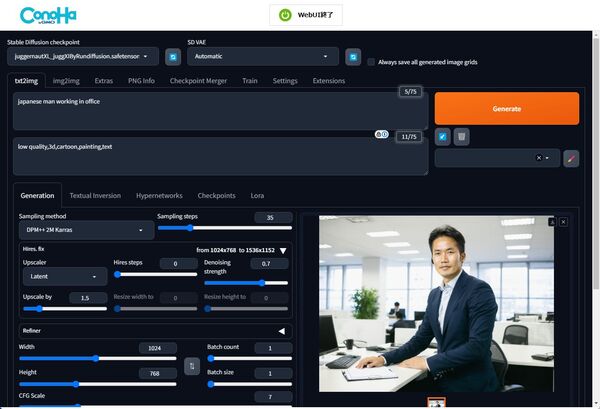Image resolution: width=600 pixels, height=409 pixels.
Task: Refresh the SD VAE list
Action: (x=353, y=57)
